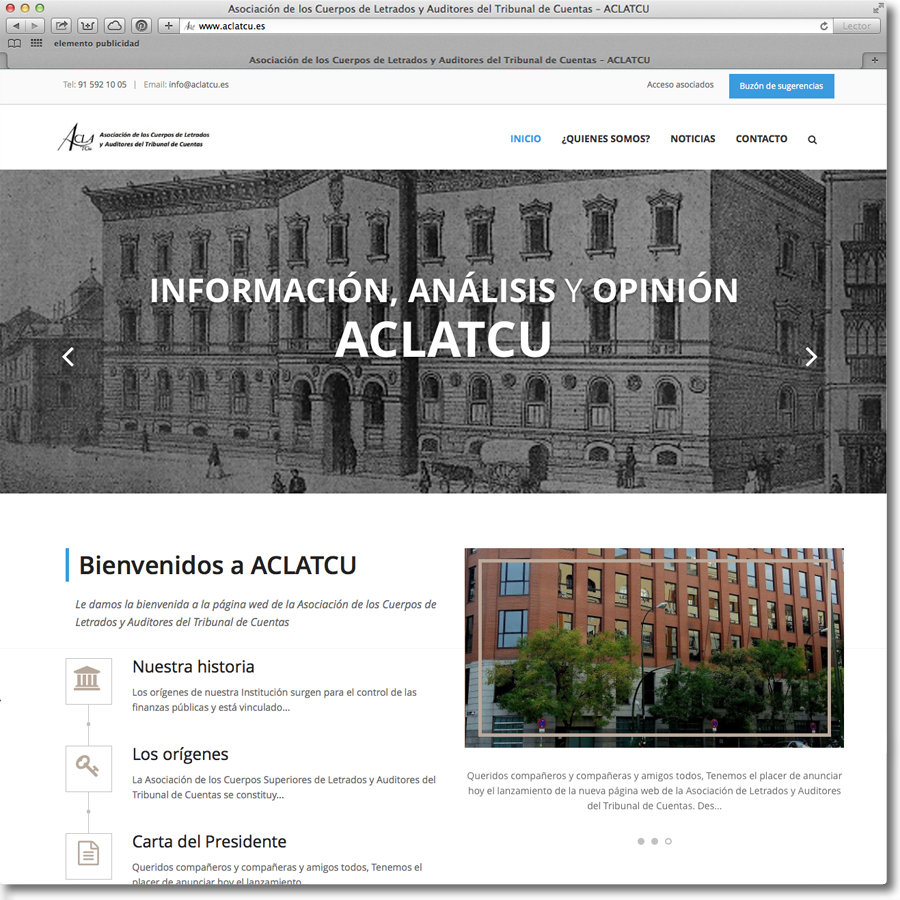900x900 pixels.
Task: Click the 'INFORMACIÓN, ANÁLISIS Y OPINIÓN' banner text
Action: [x=444, y=290]
